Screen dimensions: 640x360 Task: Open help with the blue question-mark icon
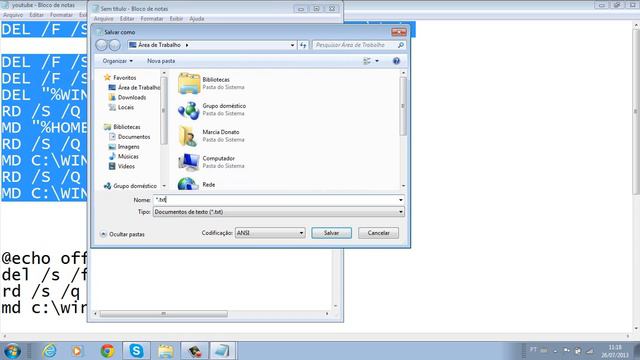(x=396, y=61)
